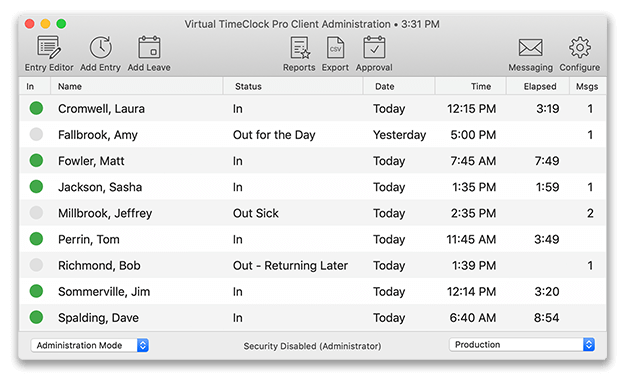This screenshot has width=625, height=376.
Task: Click green status dot for Sommerville, Jim
Action: click(36, 291)
